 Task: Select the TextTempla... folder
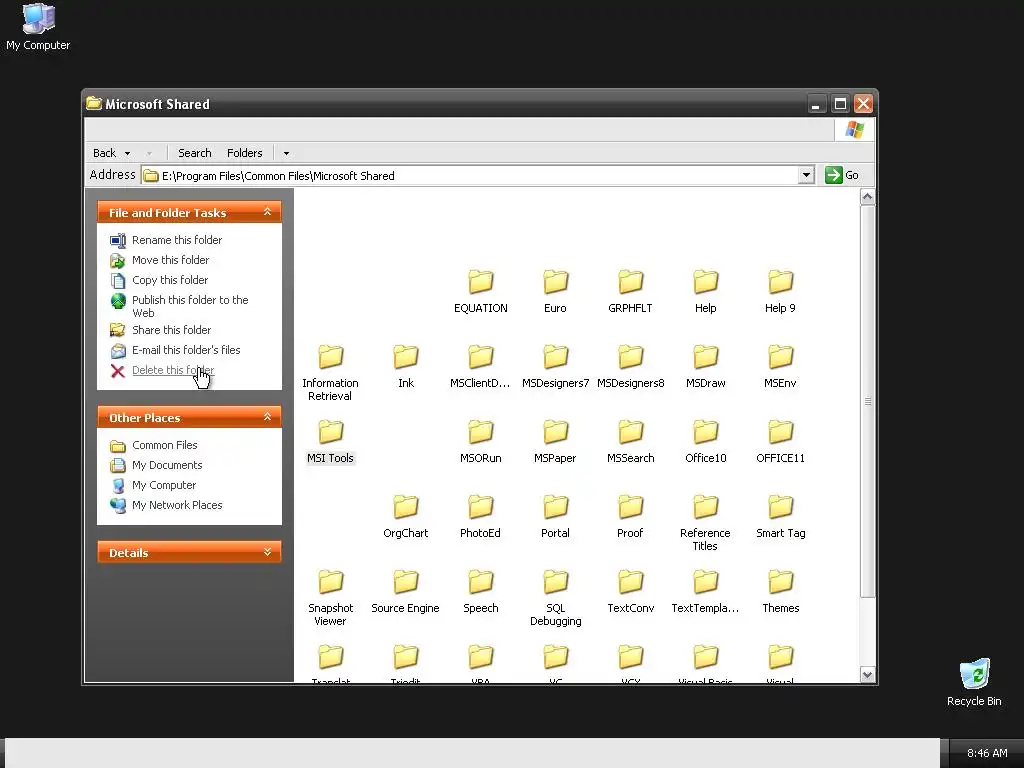[705, 592]
